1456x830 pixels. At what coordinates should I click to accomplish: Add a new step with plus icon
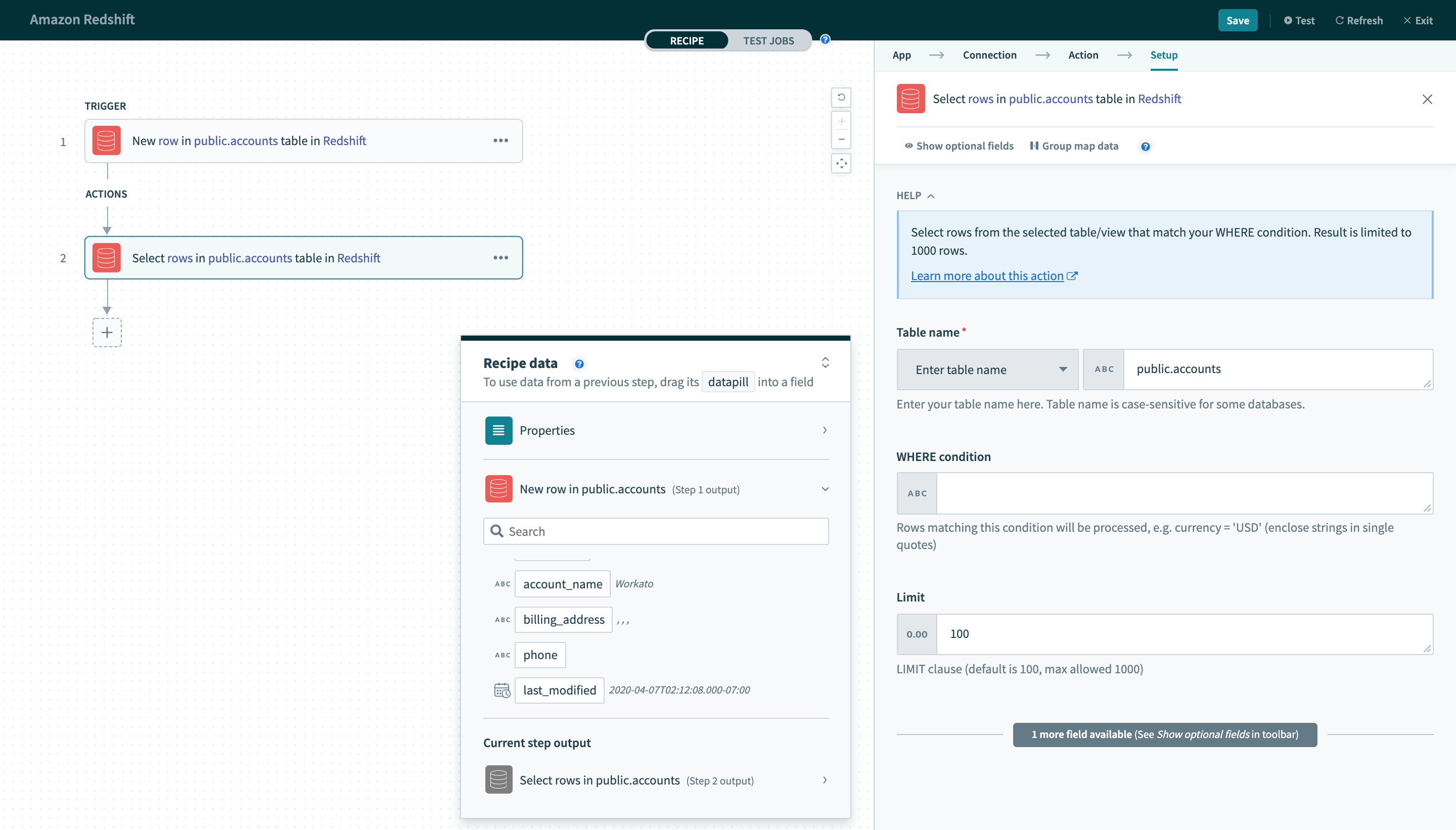pos(107,332)
